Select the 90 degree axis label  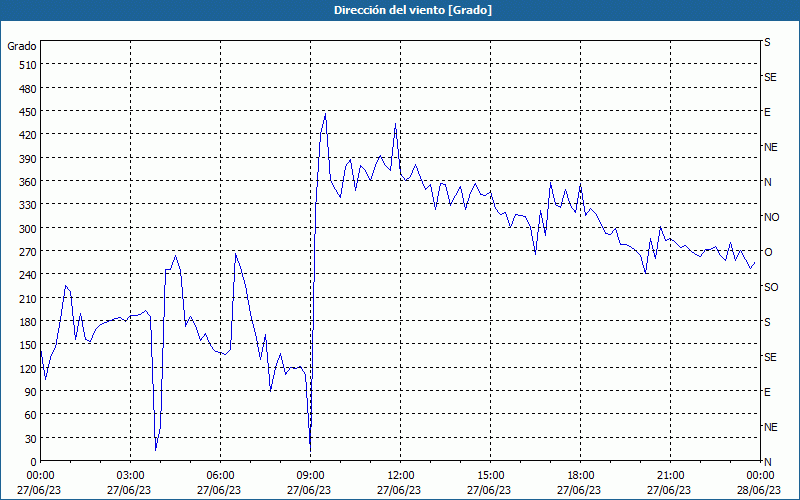point(31,392)
